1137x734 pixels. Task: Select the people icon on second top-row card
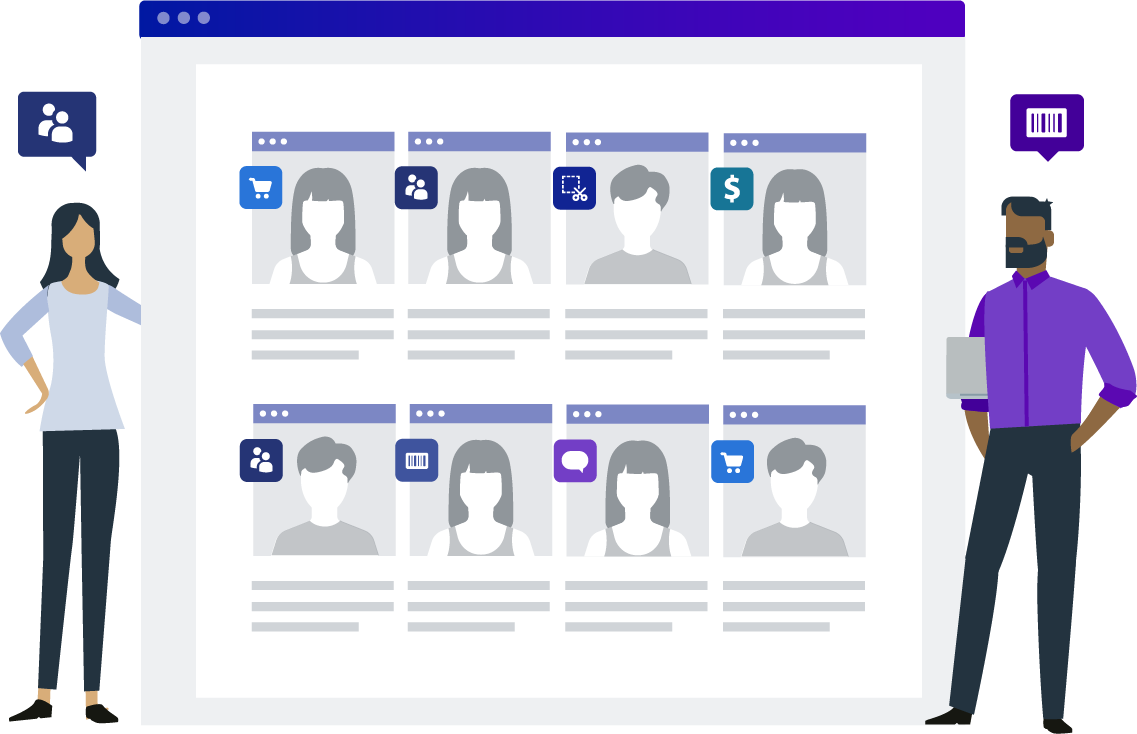[416, 188]
